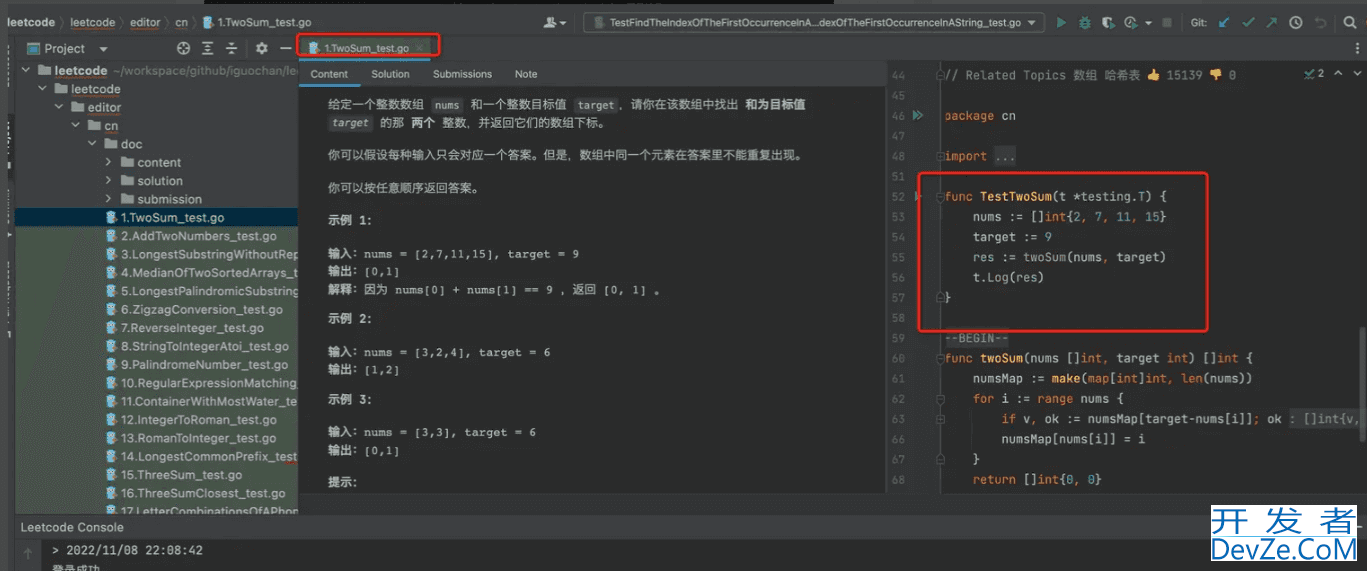Viewport: 1367px width, 571px height.
Task: Click code line 'target := 9'
Action: tap(1012, 237)
